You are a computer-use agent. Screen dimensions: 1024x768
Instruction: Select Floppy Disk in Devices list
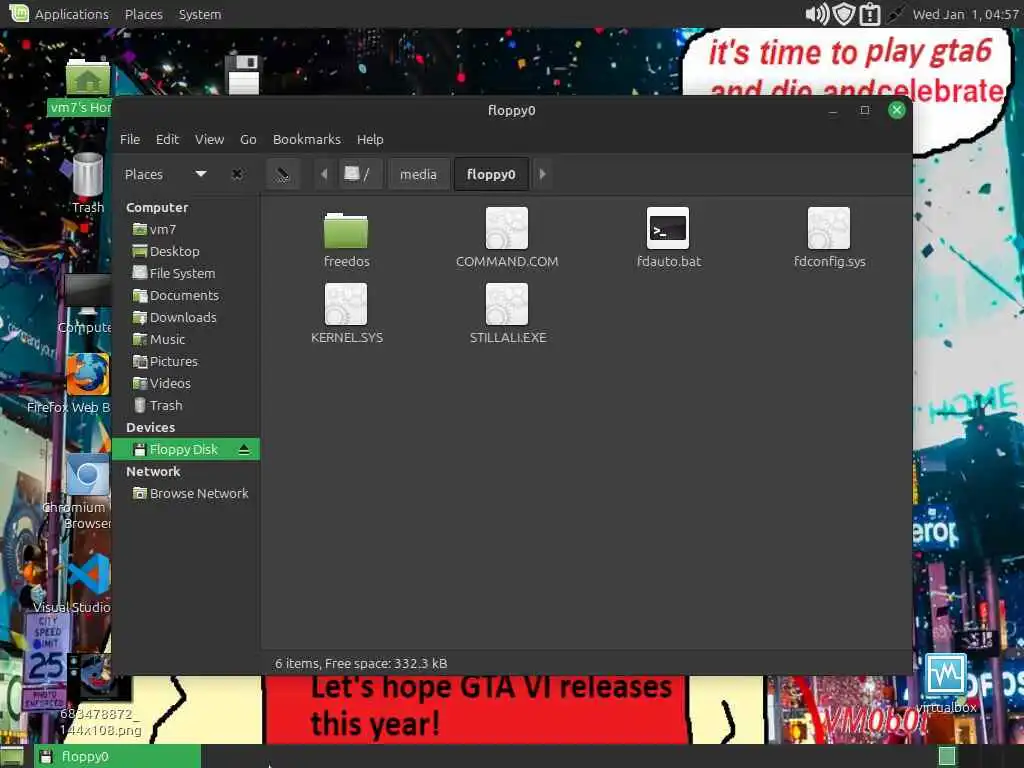[186, 449]
